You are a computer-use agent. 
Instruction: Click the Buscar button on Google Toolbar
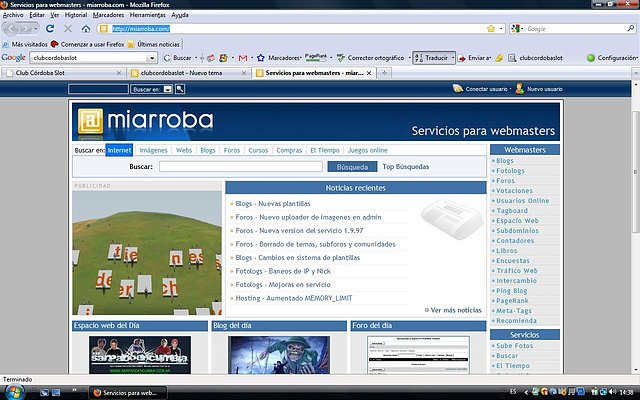(178, 58)
